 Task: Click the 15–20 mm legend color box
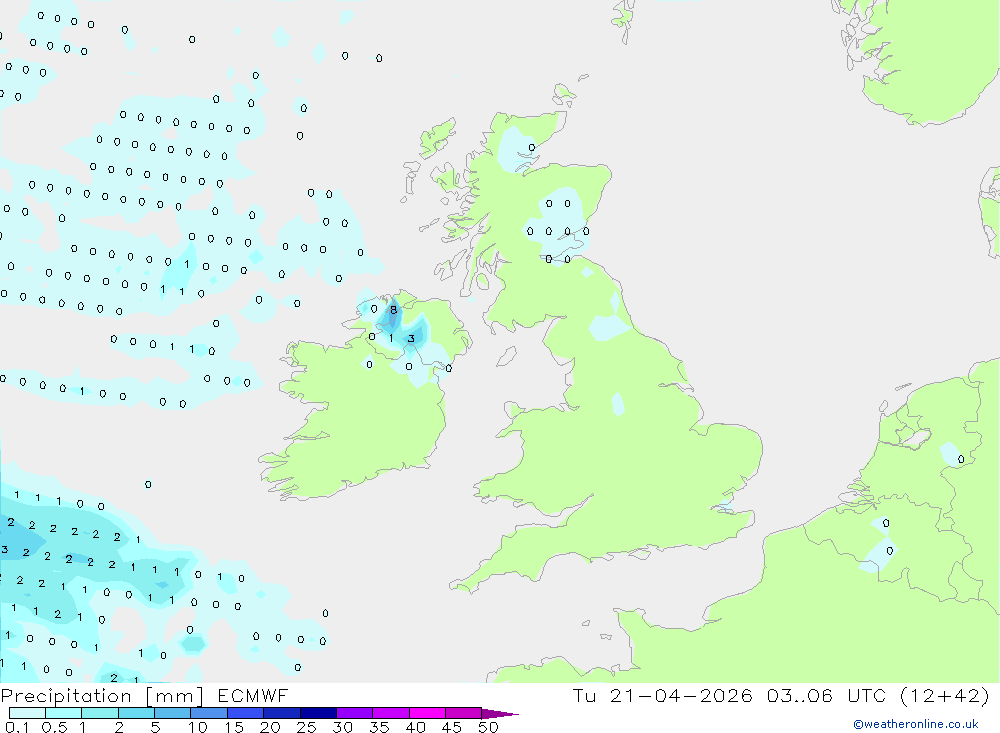tap(246, 713)
